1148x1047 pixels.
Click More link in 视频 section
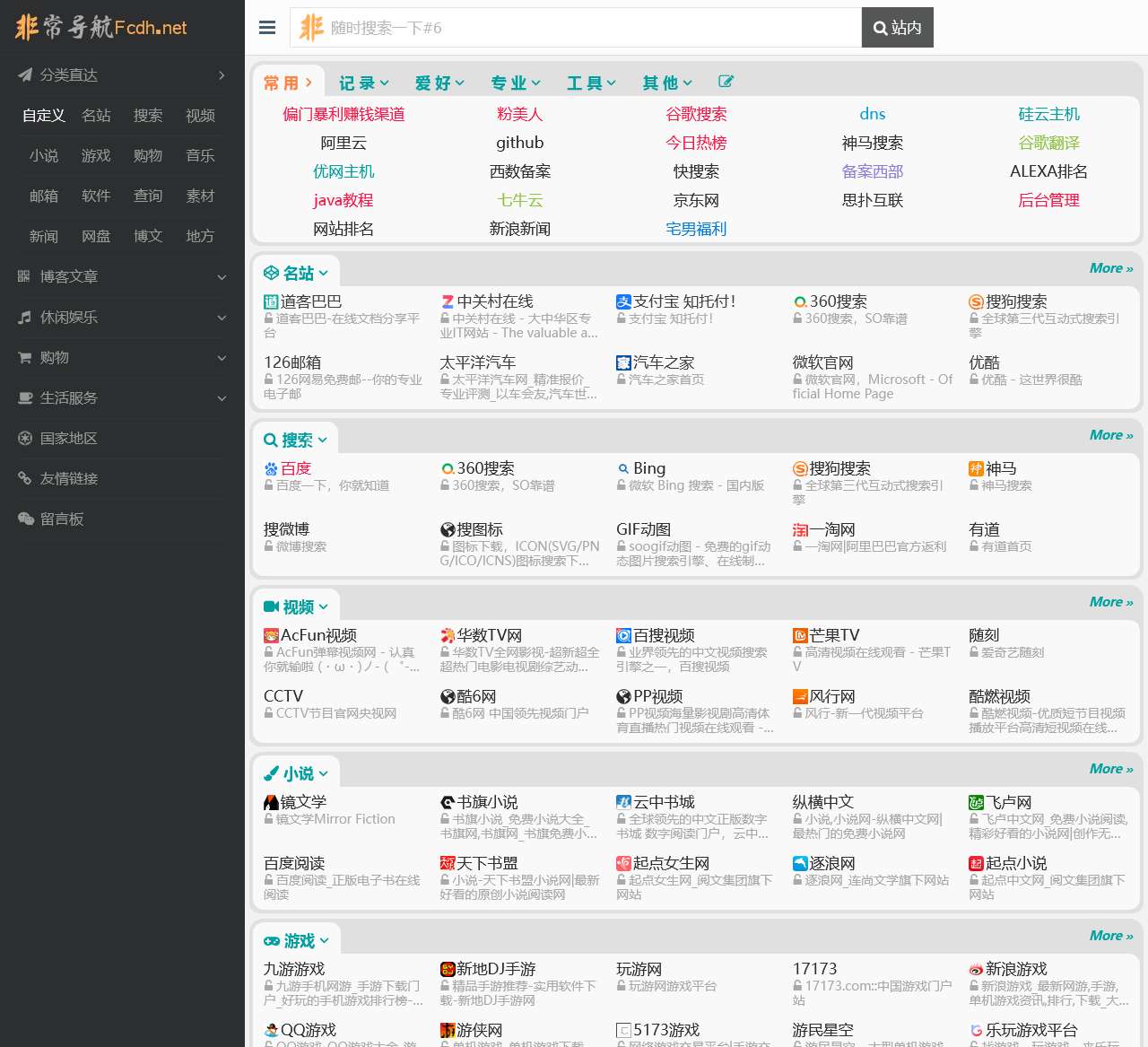1111,602
